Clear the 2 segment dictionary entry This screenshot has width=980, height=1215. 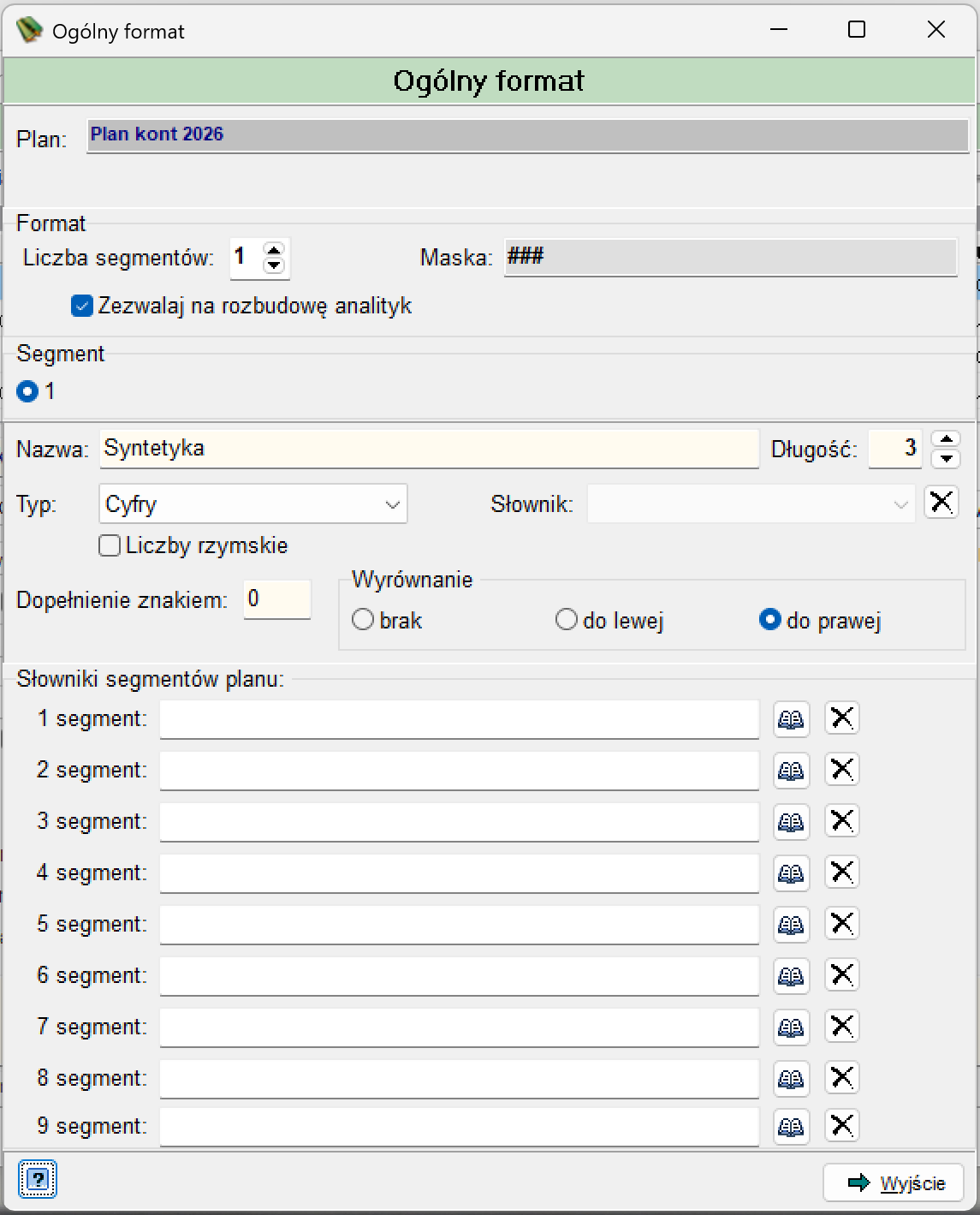[842, 769]
